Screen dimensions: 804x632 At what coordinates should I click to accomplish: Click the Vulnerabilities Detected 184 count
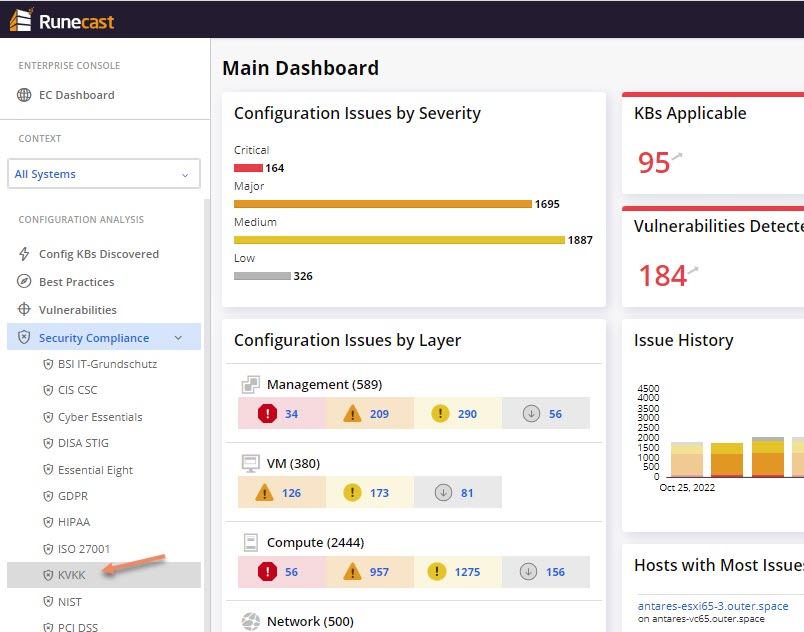[662, 275]
